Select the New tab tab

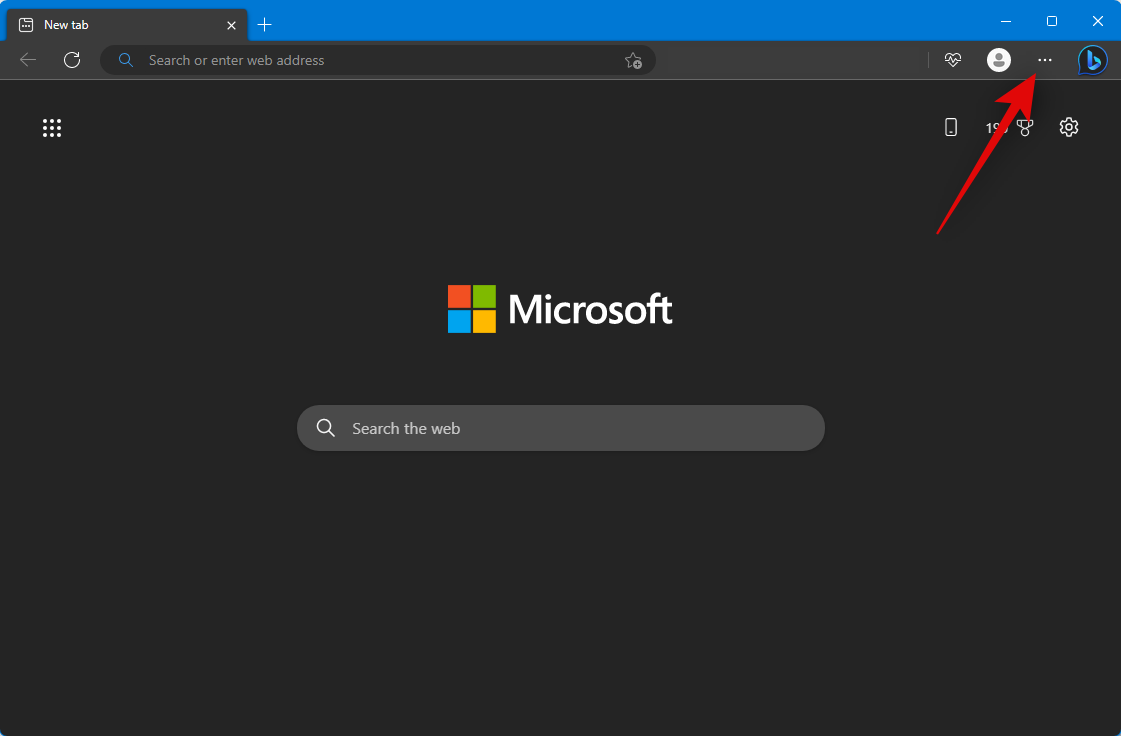[x=120, y=24]
